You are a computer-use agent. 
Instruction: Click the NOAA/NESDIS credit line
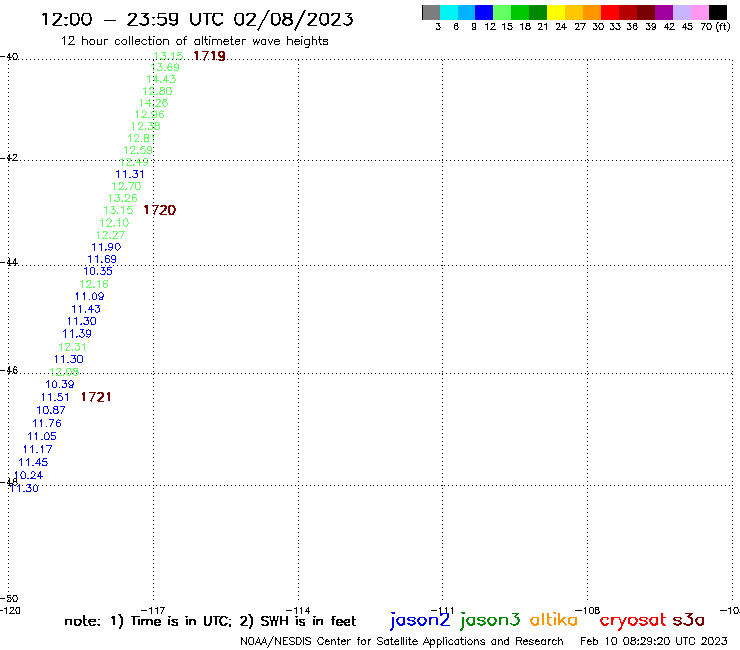click(x=402, y=641)
